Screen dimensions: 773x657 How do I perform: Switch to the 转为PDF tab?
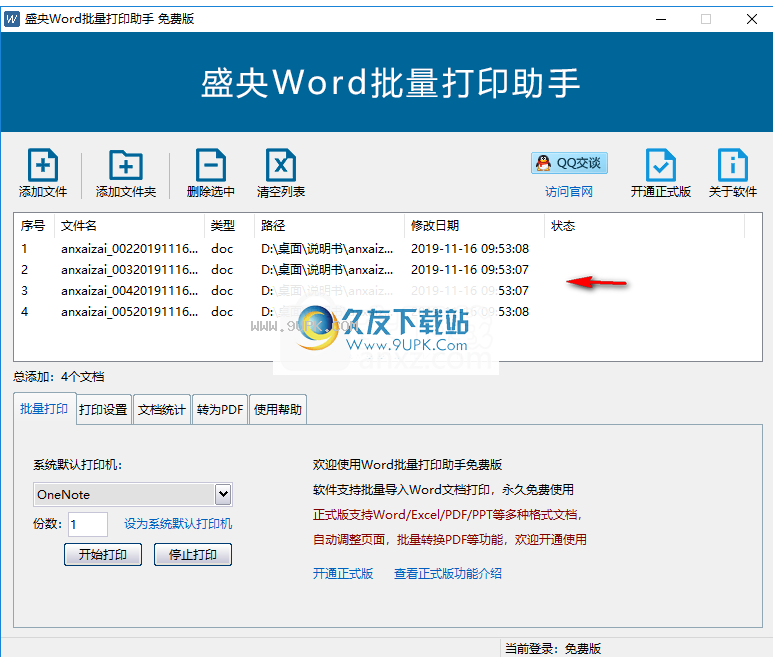pos(220,410)
